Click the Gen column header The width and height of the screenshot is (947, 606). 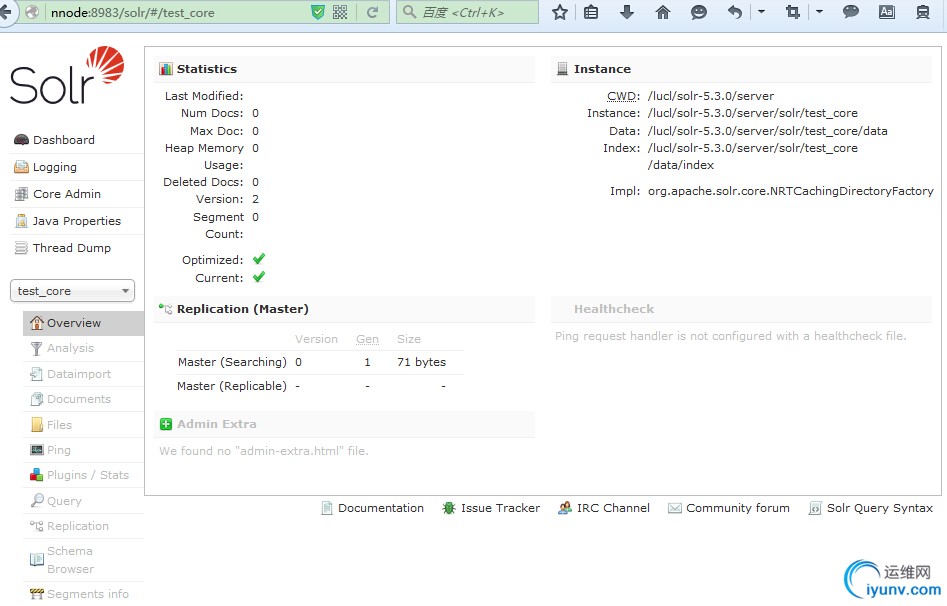[367, 339]
